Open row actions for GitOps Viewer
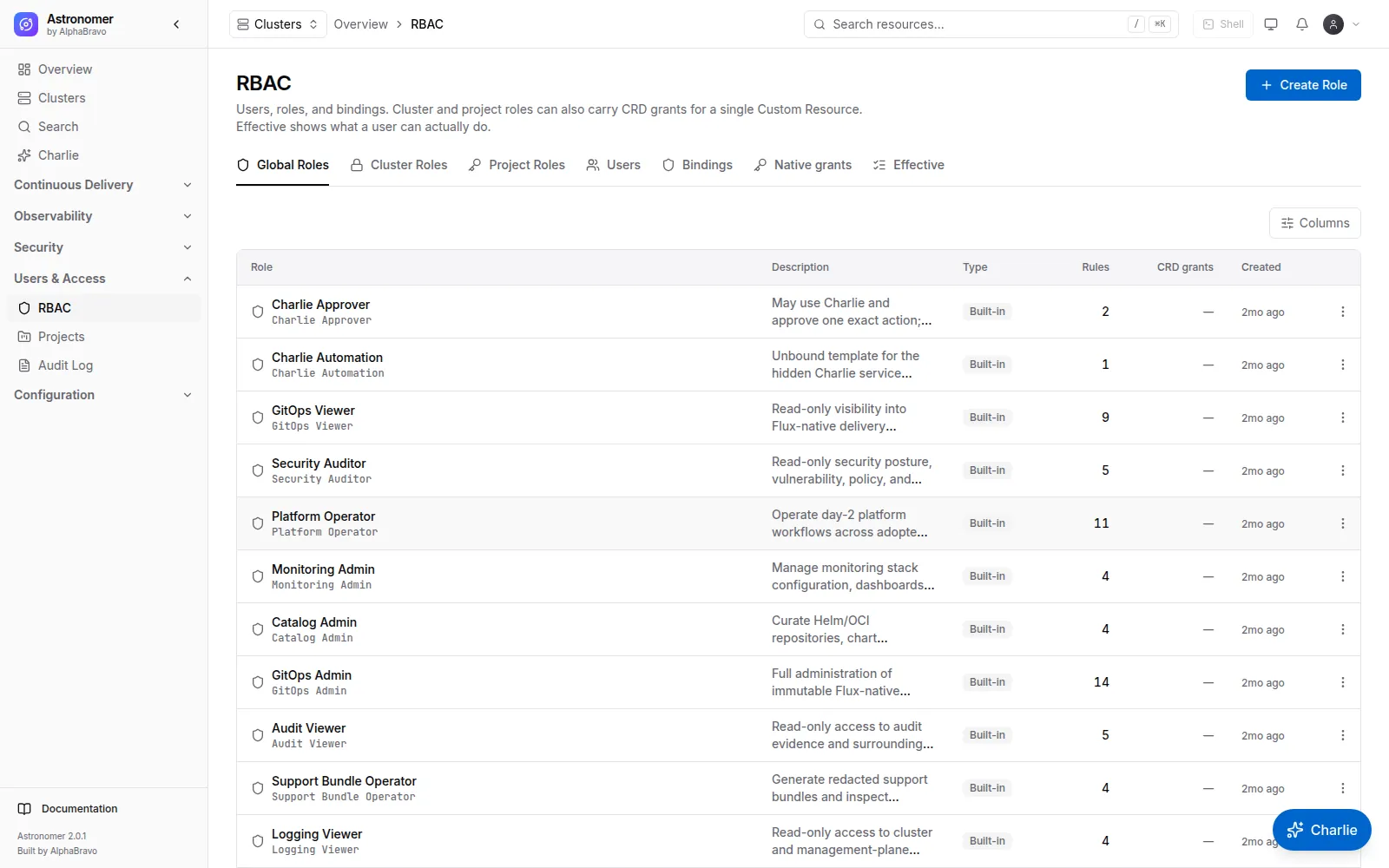Image resolution: width=1389 pixels, height=868 pixels. click(1343, 418)
